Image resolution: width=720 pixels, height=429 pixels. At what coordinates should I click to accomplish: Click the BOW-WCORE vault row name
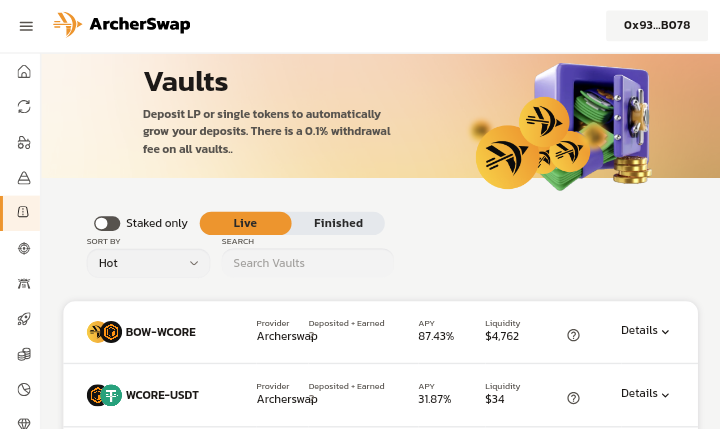click(x=161, y=333)
